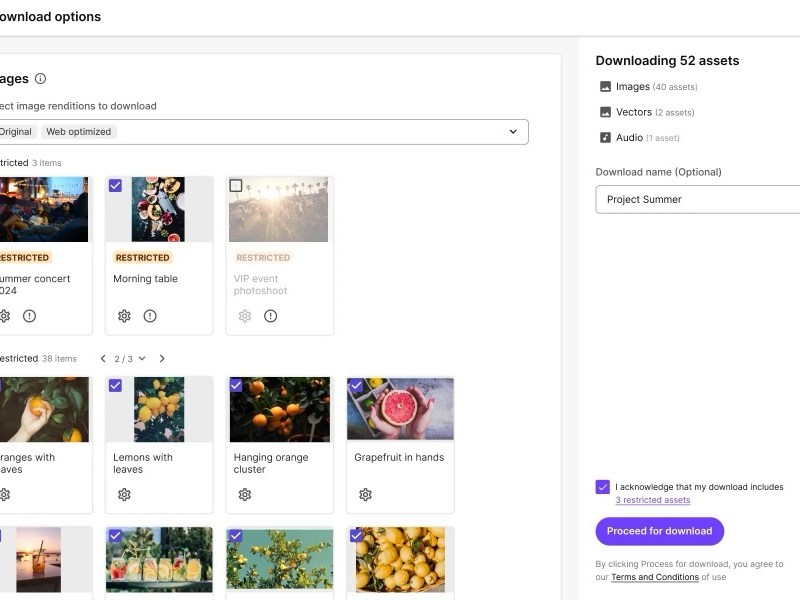Open the Terms and Conditions of use

coord(653,577)
